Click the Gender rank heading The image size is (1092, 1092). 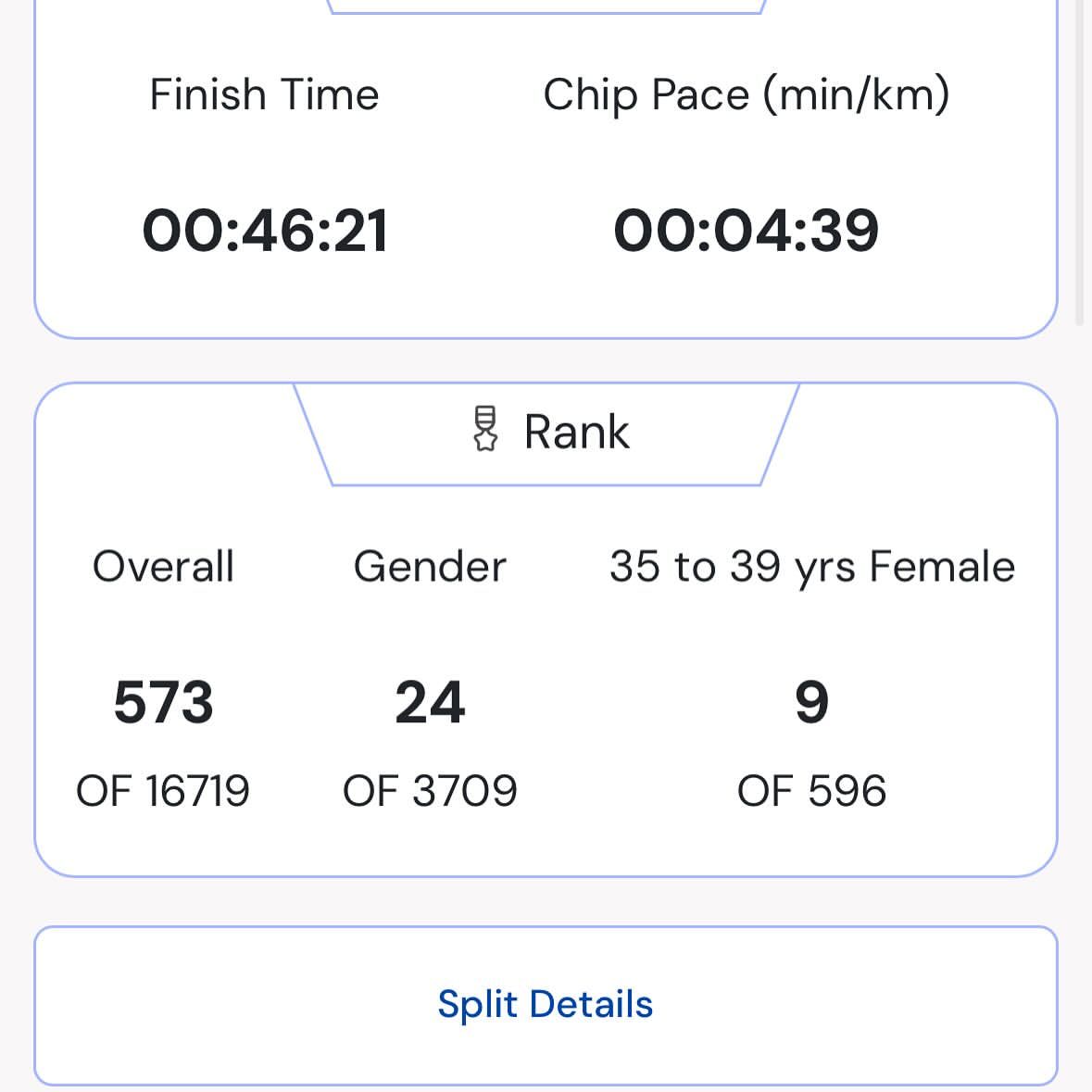point(430,566)
